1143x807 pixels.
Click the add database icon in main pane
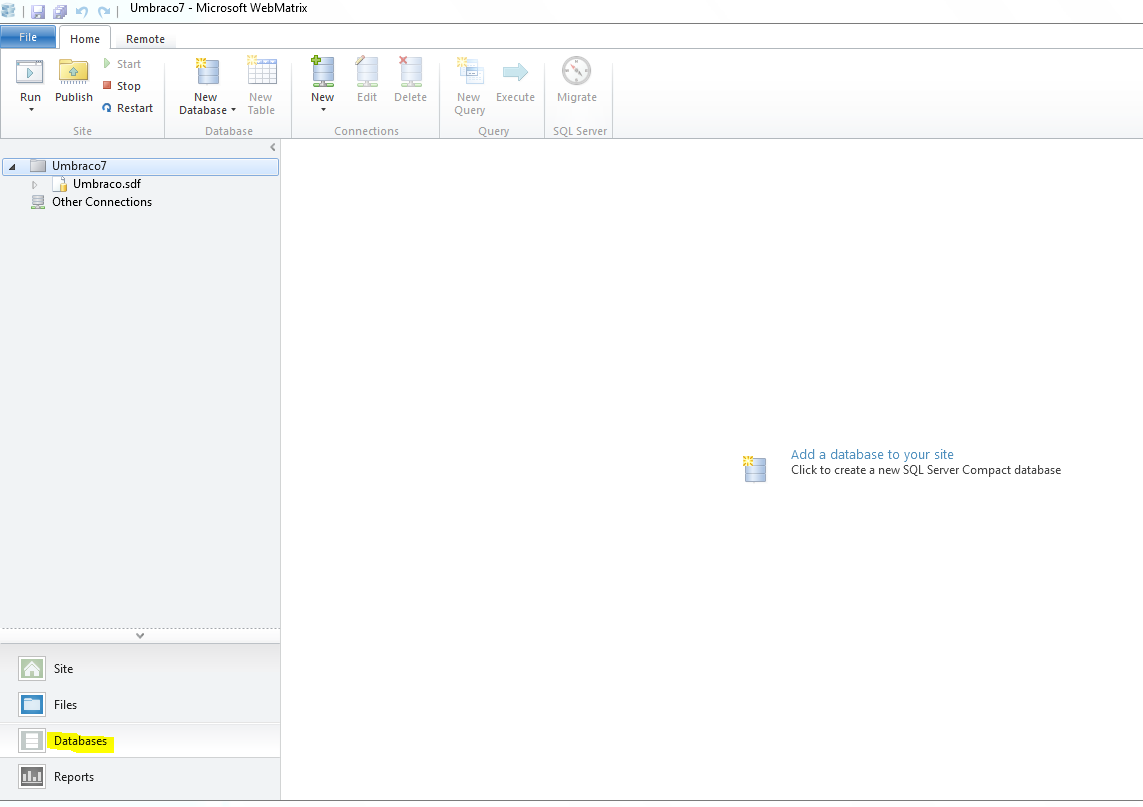[754, 469]
